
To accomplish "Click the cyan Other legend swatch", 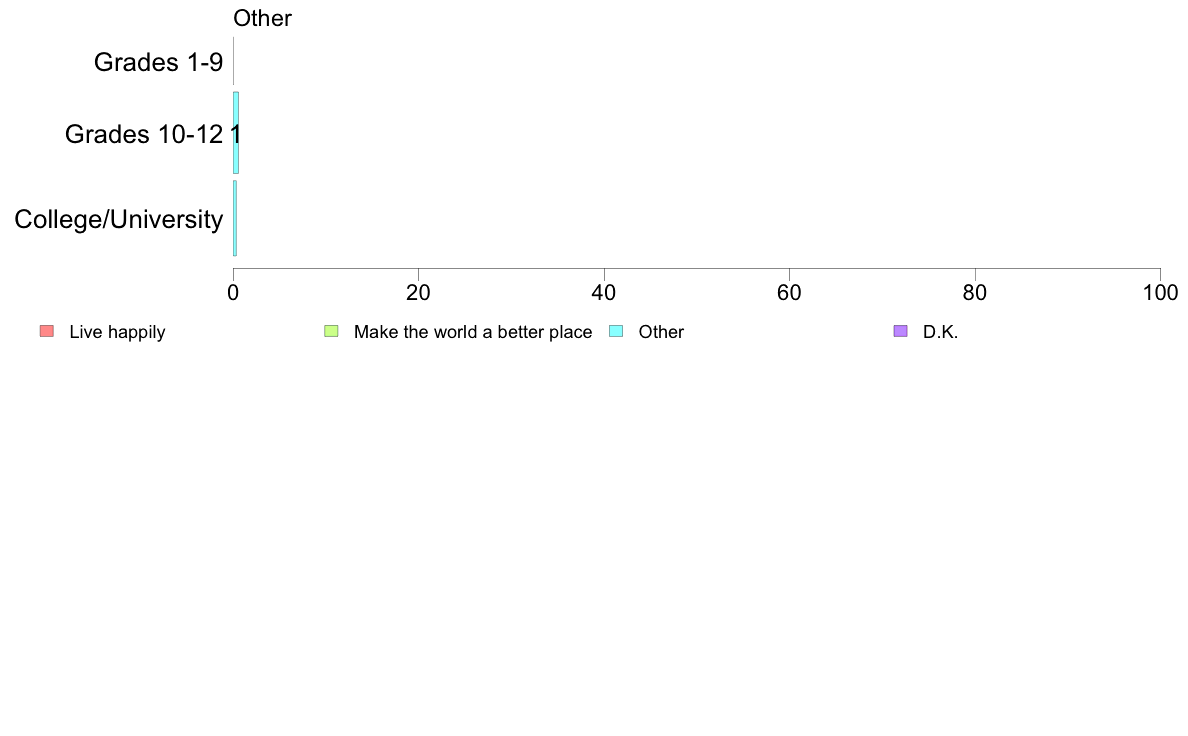I will tap(616, 331).
